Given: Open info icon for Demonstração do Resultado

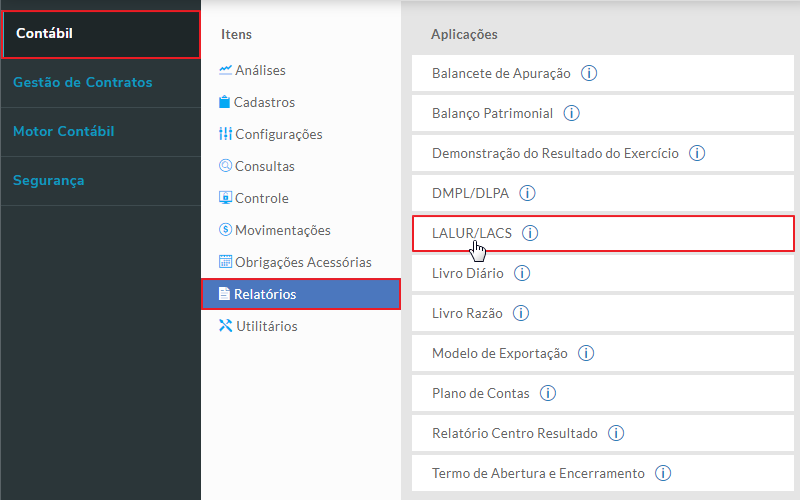Looking at the screenshot, I should coord(698,153).
